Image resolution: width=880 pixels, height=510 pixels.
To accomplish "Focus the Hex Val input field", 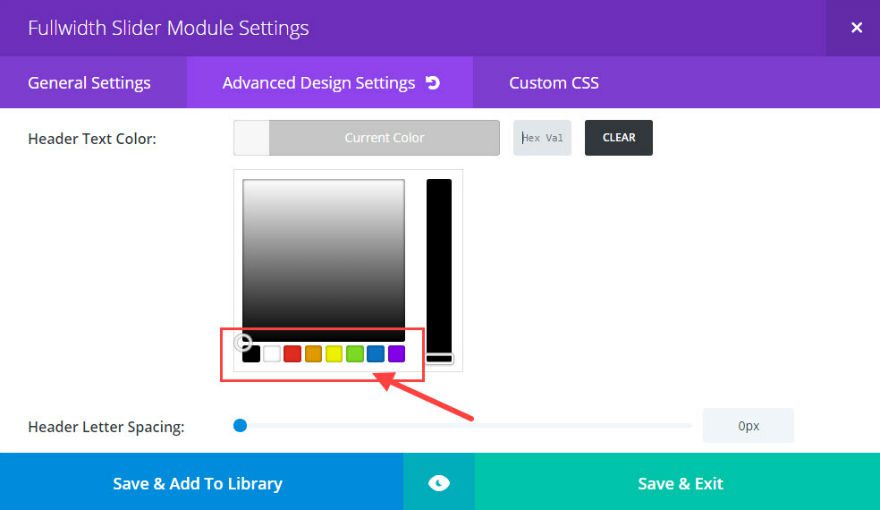I will (543, 138).
